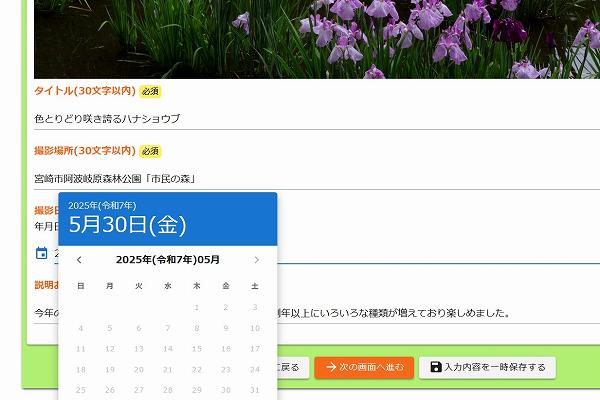Click the 水 weekday header
Image resolution: width=600 pixels, height=400 pixels.
pyautogui.click(x=168, y=286)
